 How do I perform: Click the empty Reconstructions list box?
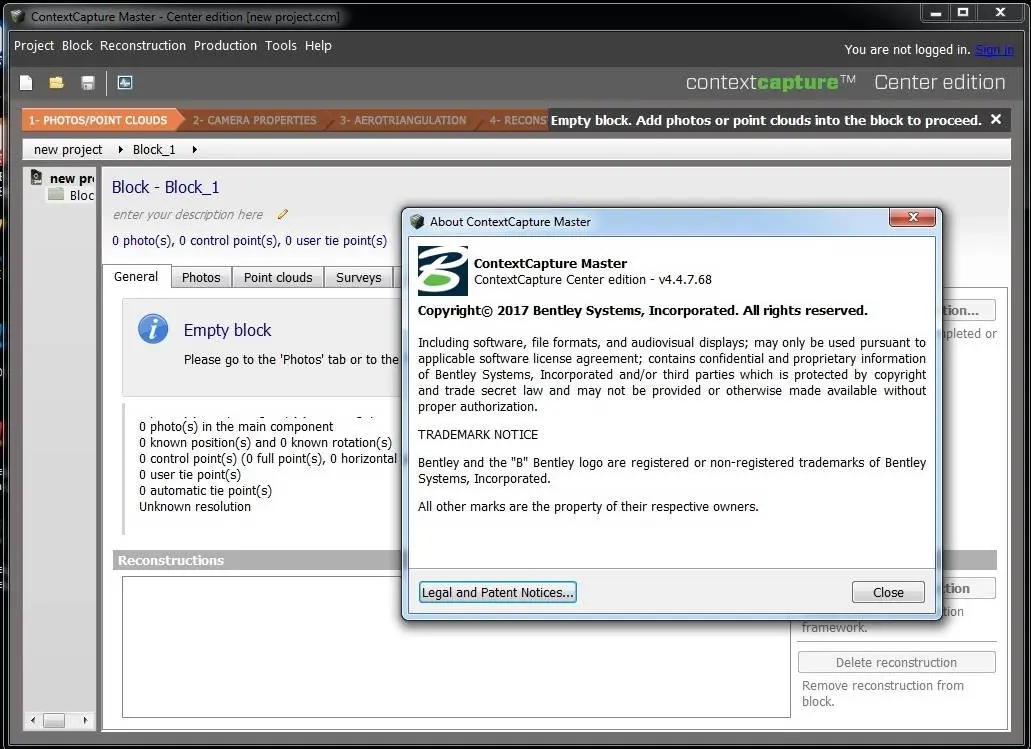[456, 647]
